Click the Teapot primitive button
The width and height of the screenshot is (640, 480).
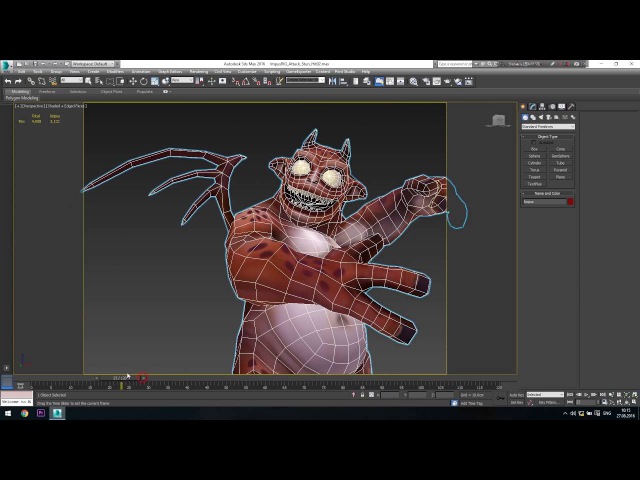535,177
